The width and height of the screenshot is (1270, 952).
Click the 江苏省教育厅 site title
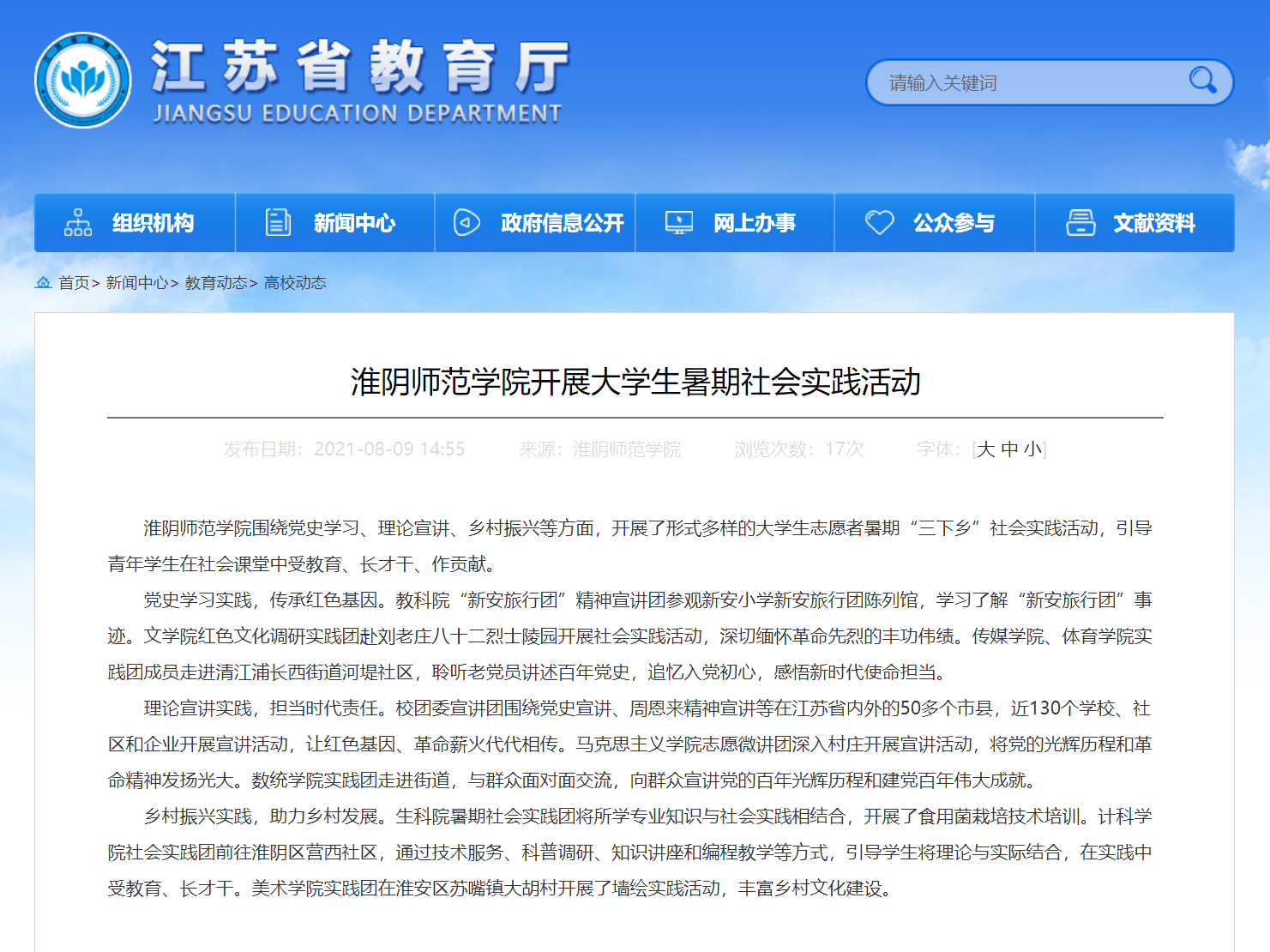point(360,67)
